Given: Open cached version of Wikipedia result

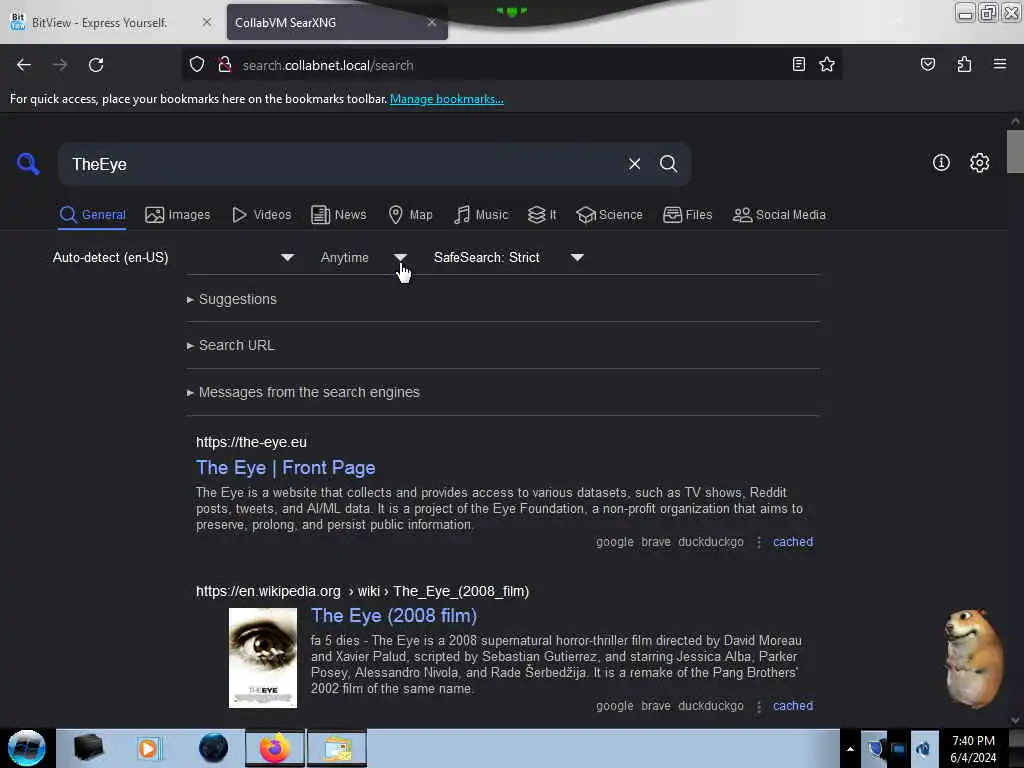Looking at the screenshot, I should coord(793,706).
